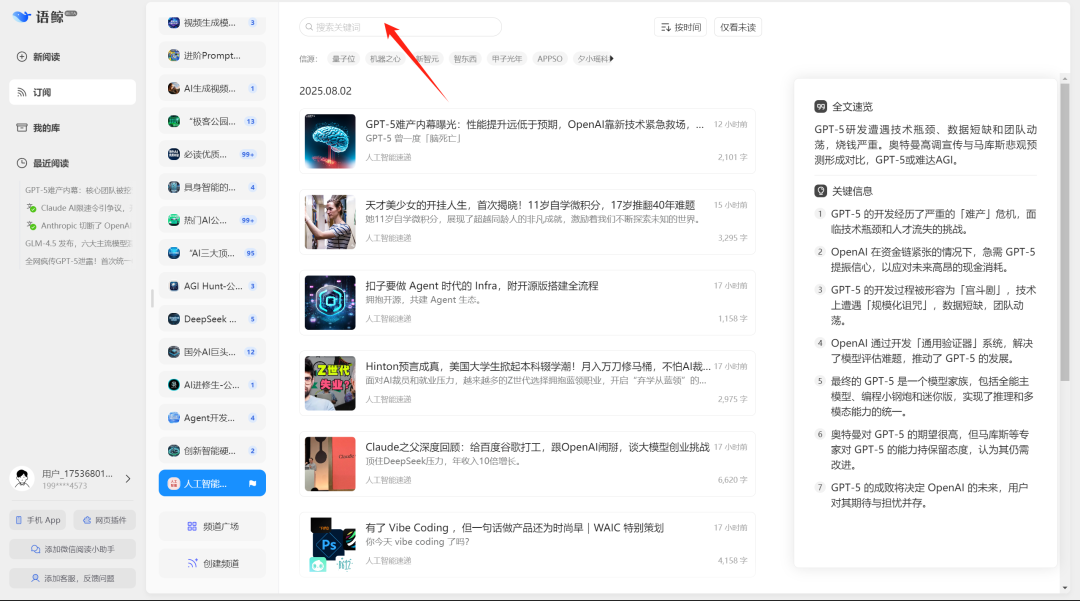
Task: Open article 扣子要做 Agent 时代的 Infra
Action: click(528, 302)
